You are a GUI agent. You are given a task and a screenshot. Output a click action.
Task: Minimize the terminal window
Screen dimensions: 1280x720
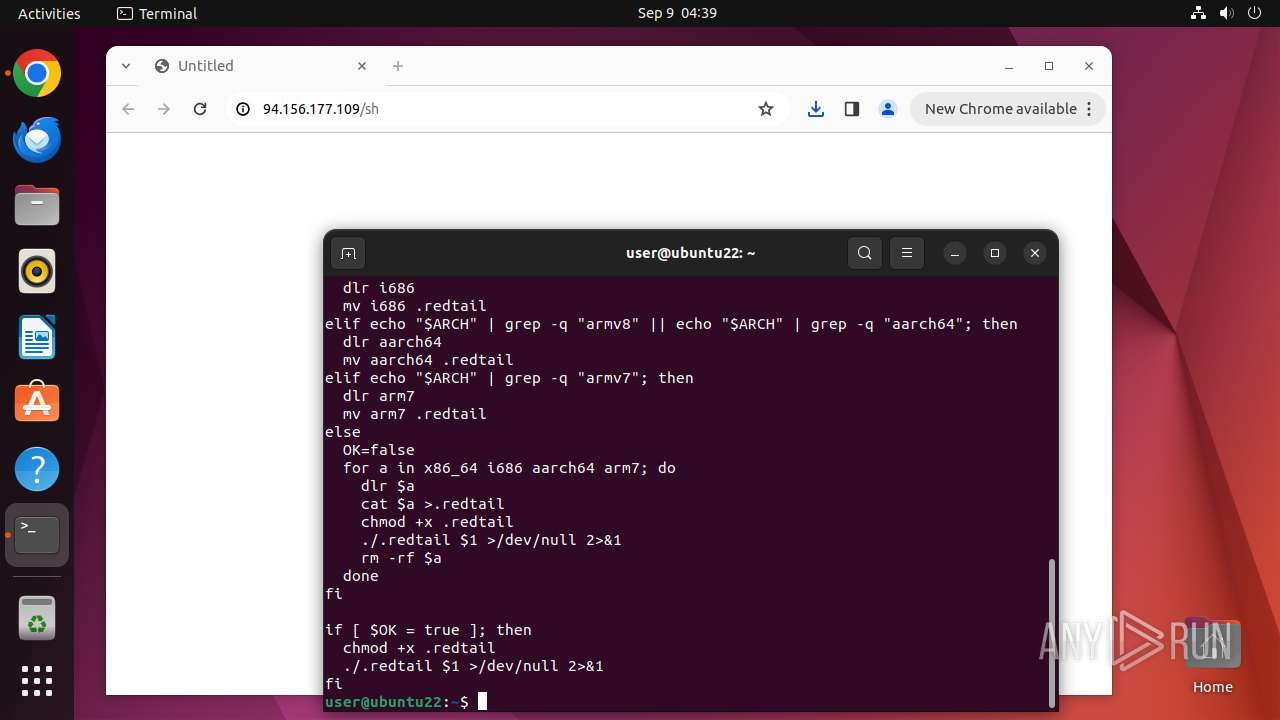[x=954, y=253]
